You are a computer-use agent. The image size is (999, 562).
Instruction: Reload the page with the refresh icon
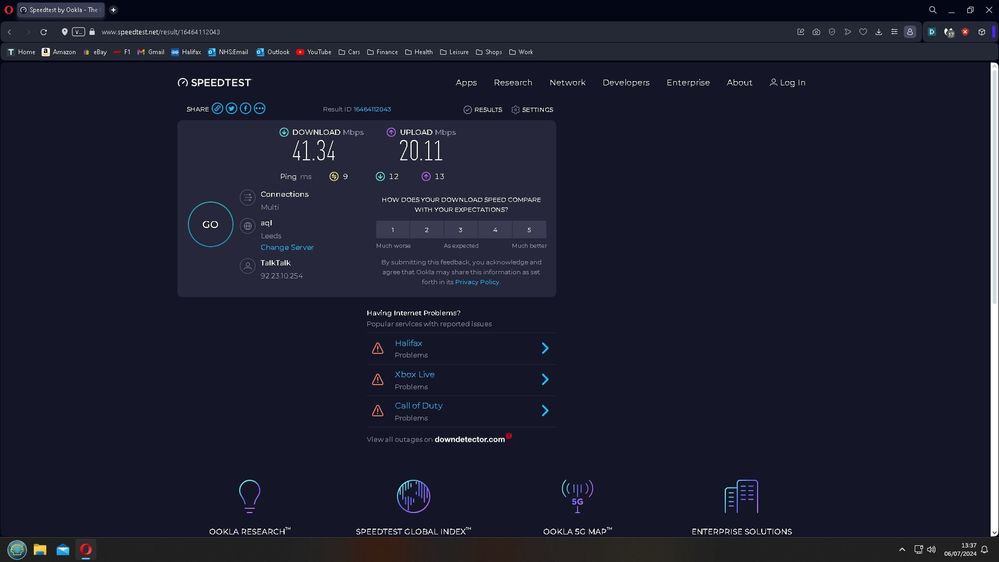[43, 32]
